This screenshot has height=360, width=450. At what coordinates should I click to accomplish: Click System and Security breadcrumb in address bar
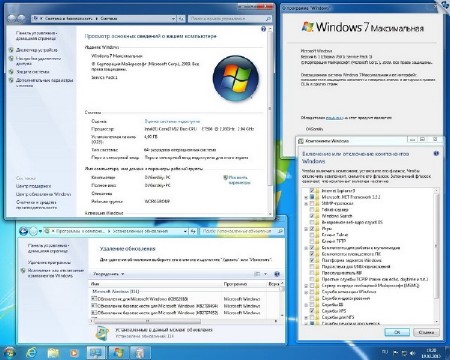69,19
